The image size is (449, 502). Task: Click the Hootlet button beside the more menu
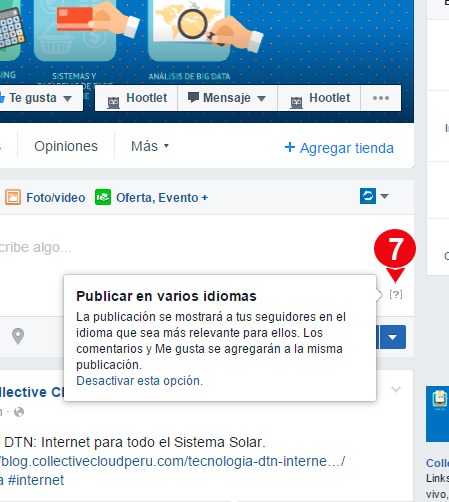pos(319,98)
